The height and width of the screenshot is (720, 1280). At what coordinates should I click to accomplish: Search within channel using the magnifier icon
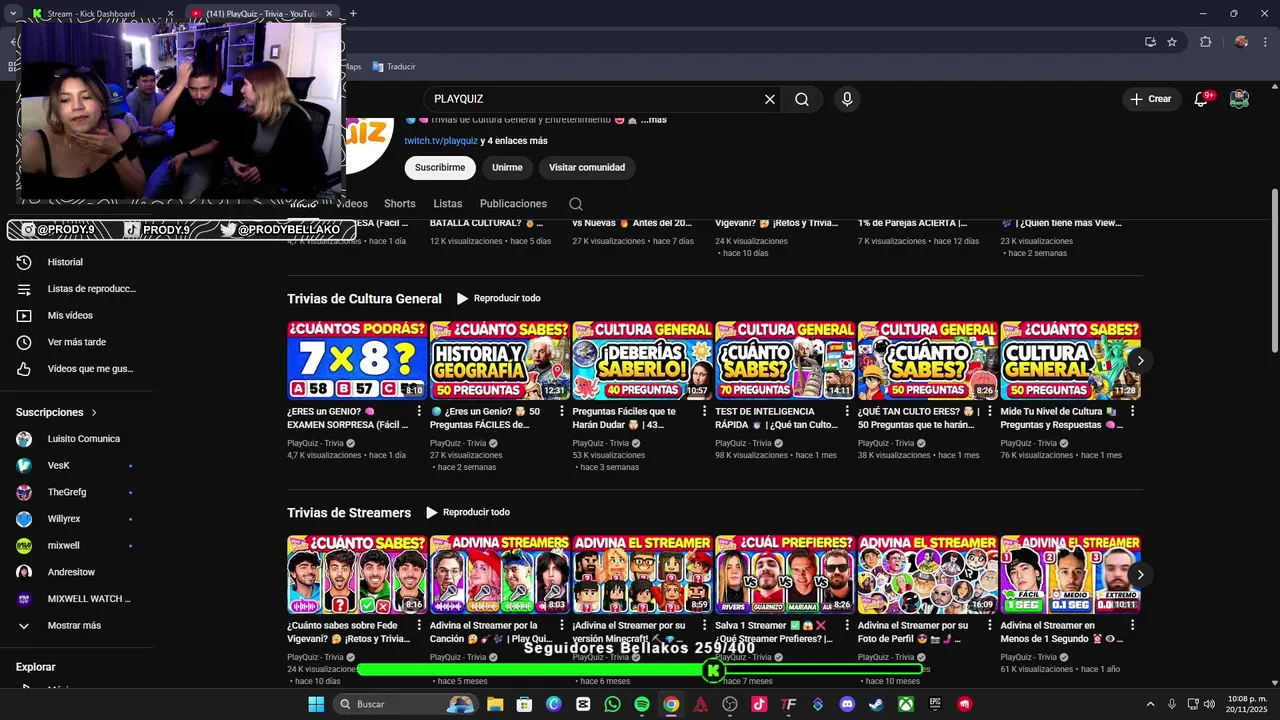576,204
